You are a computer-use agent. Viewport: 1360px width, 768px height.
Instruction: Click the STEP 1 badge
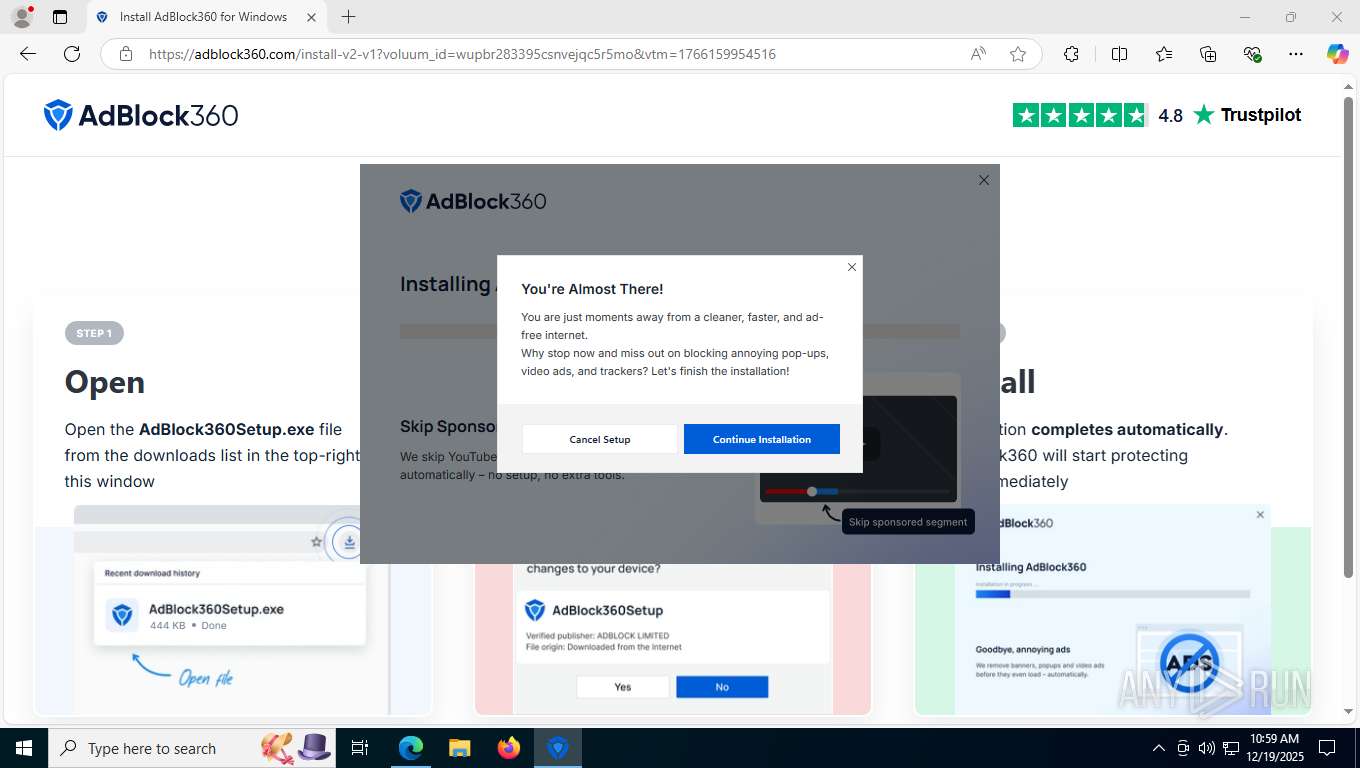pyautogui.click(x=94, y=333)
